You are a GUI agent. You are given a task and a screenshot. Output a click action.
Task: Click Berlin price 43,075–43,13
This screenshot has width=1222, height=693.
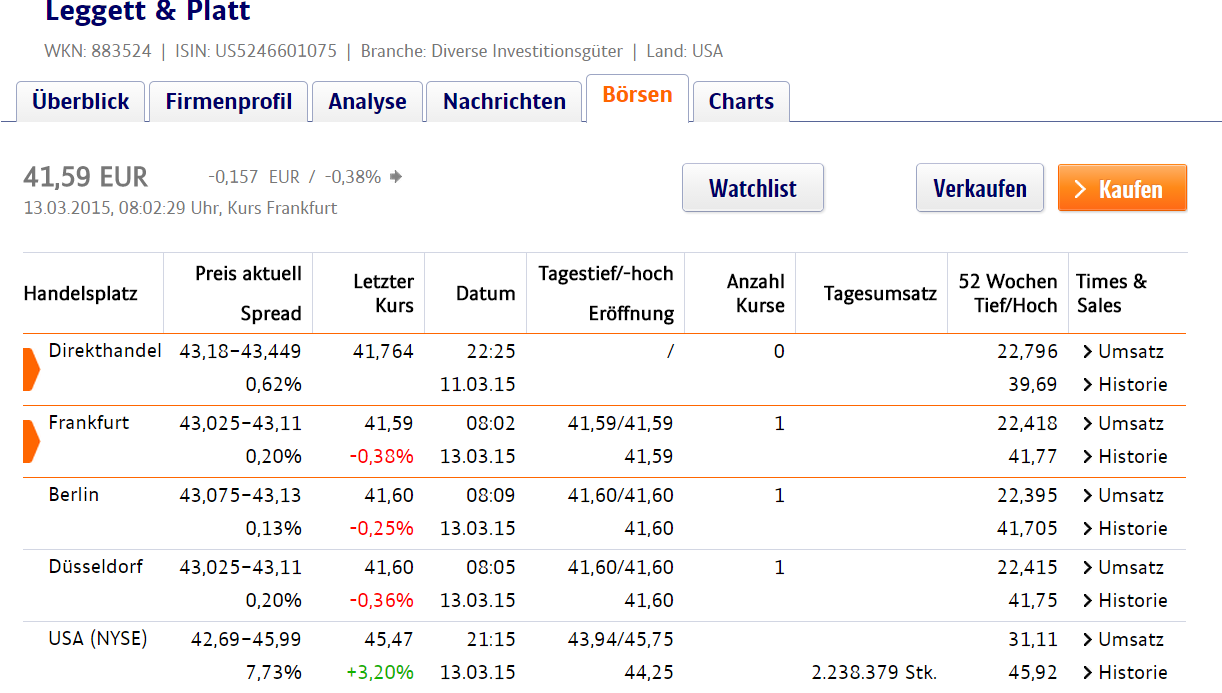coord(240,495)
